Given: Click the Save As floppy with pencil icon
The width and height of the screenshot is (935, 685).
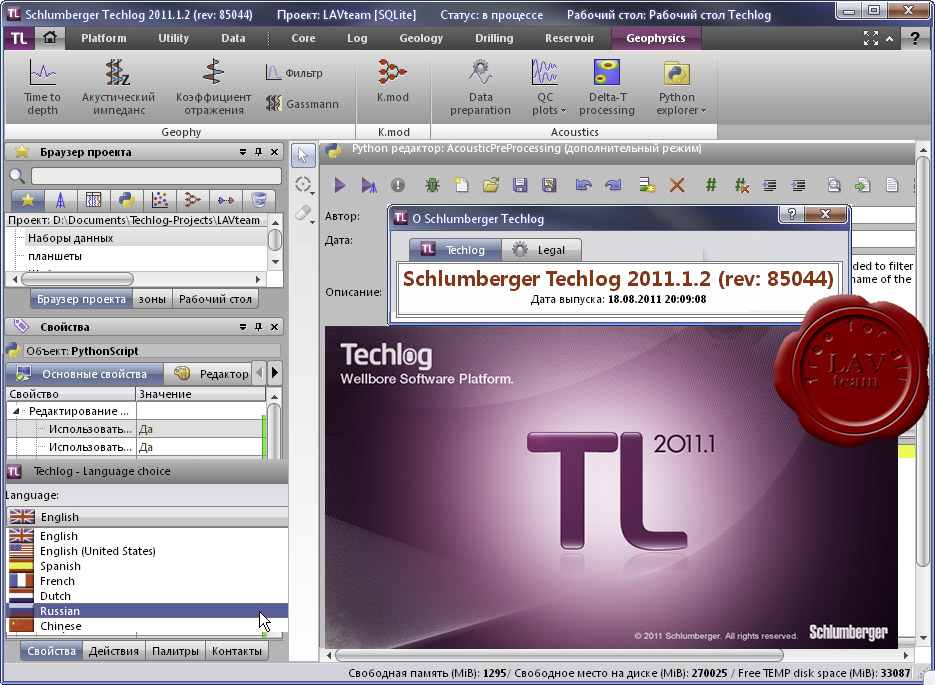Looking at the screenshot, I should tap(549, 185).
